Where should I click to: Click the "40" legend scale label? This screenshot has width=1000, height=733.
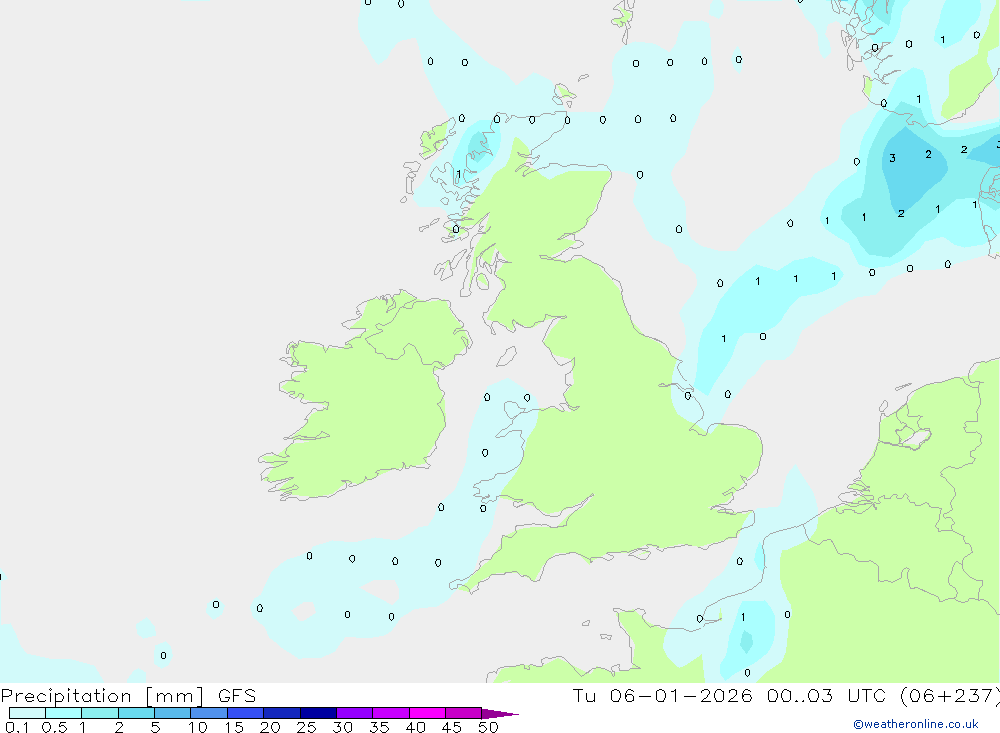point(415,727)
